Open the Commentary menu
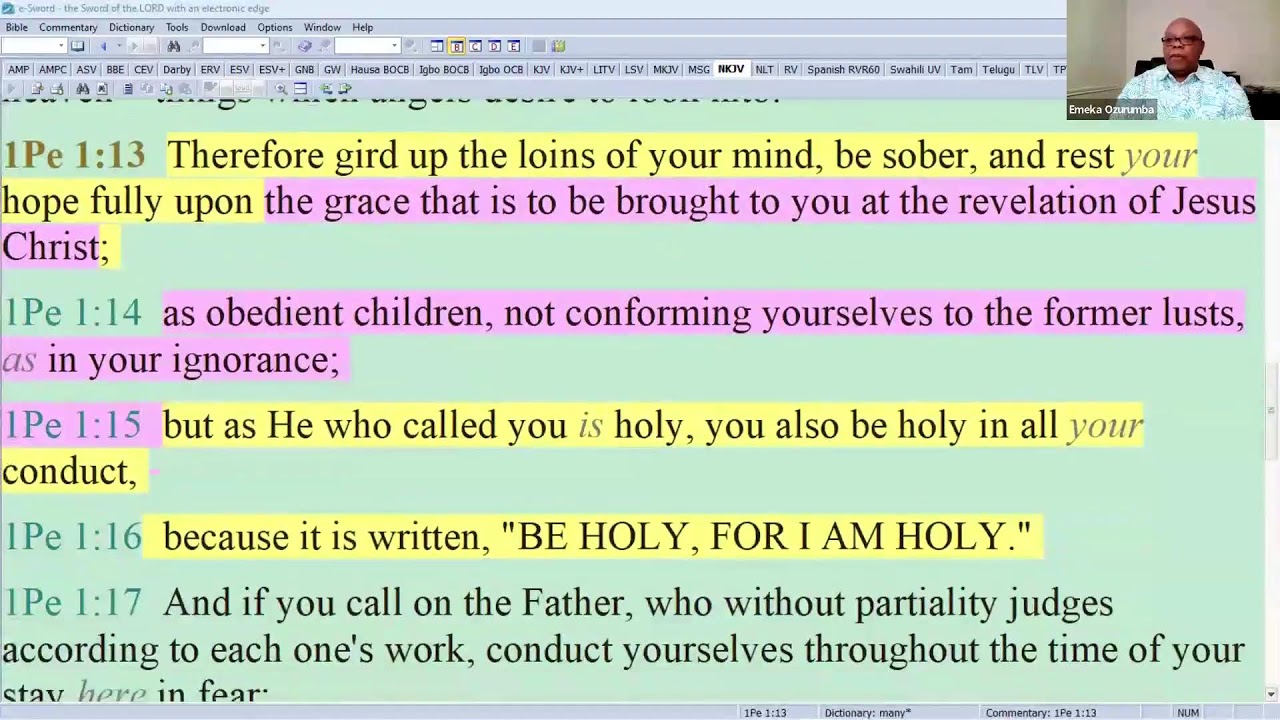The image size is (1280, 720). [x=68, y=27]
